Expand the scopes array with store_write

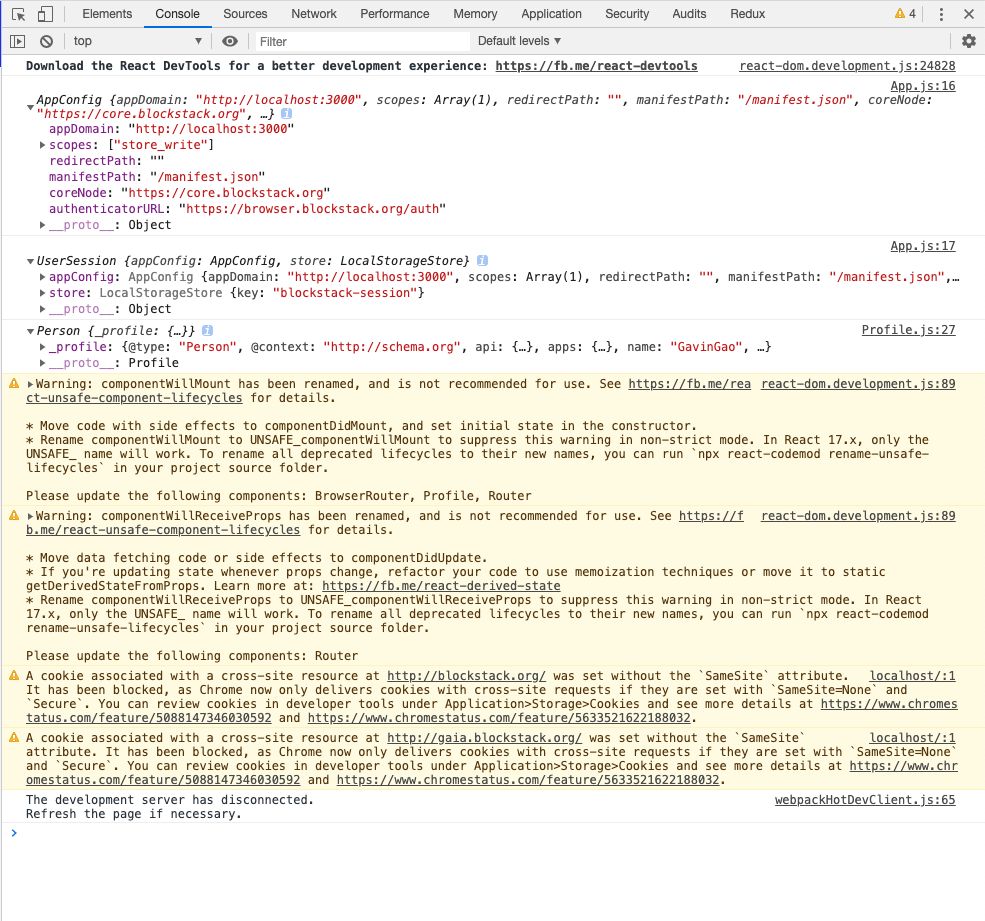point(43,145)
